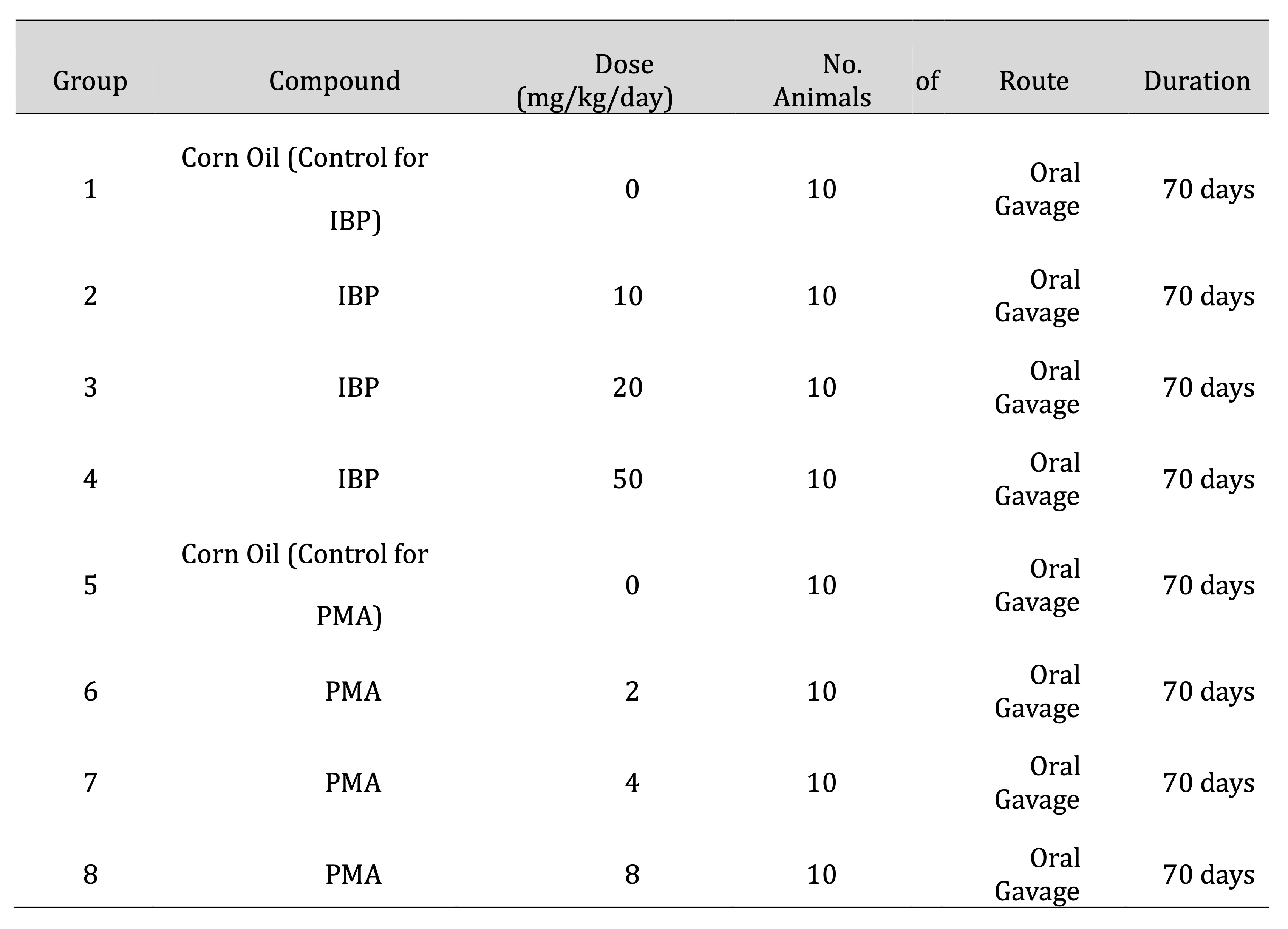Screen dimensions: 1288x929
Task: Select the PMA compound cell in group 6
Action: click(x=353, y=692)
